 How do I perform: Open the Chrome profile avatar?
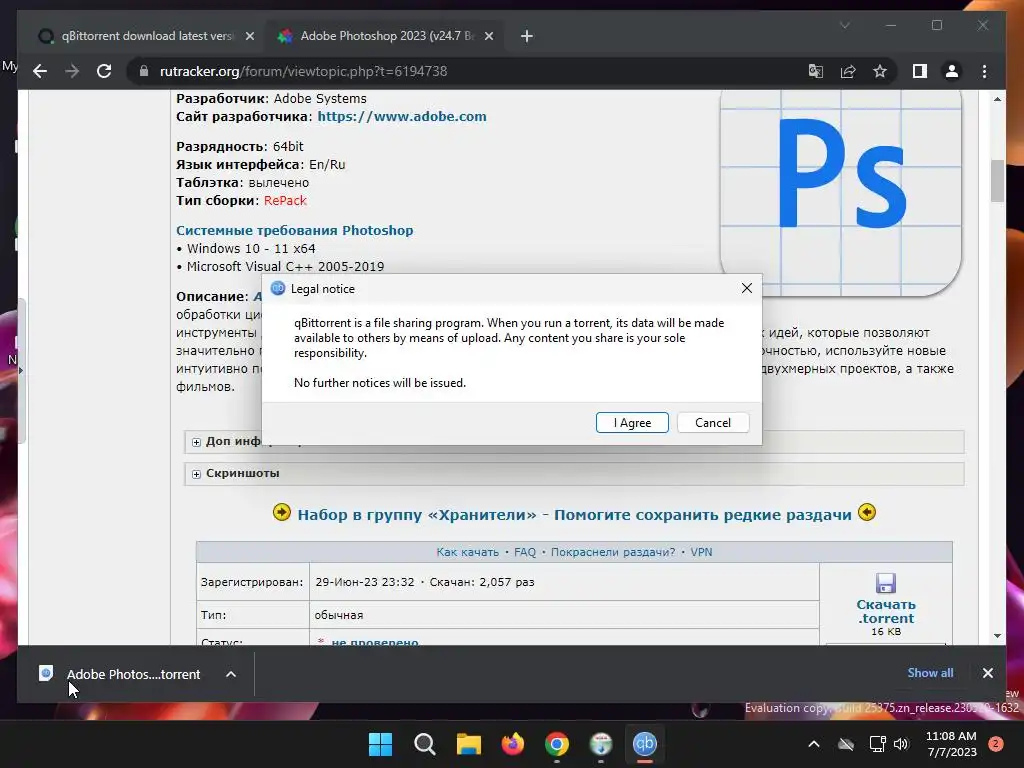click(952, 71)
